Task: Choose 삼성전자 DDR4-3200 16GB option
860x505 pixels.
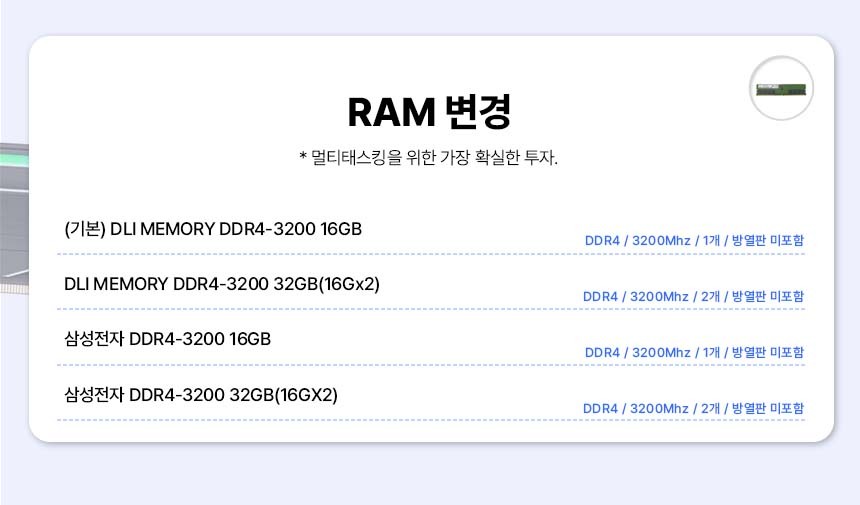Action: (168, 339)
